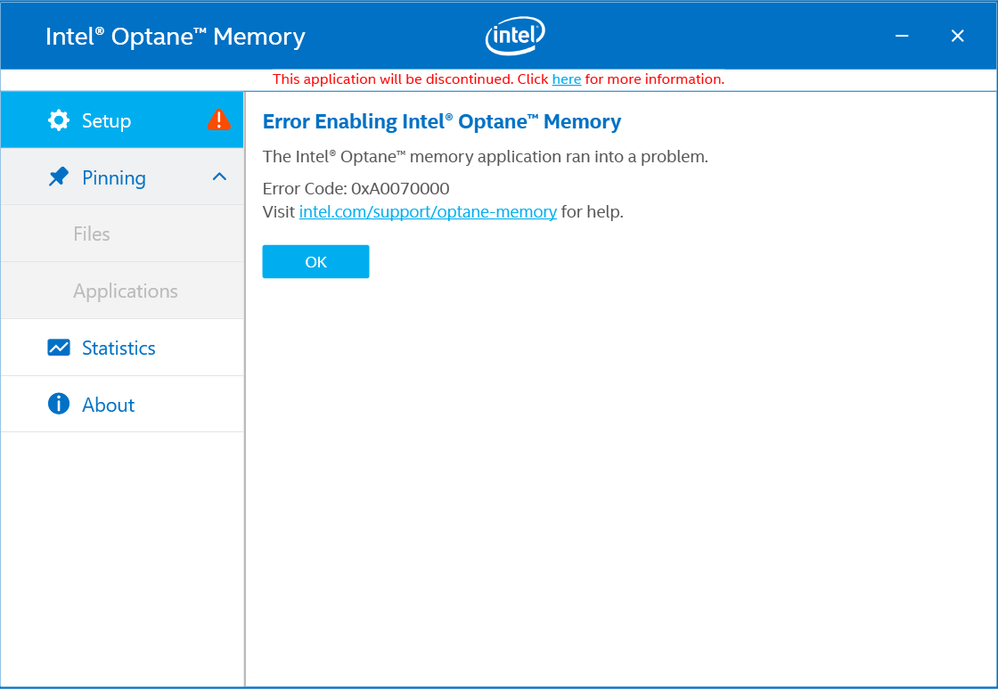Viewport: 998px width, 689px height.
Task: Dismiss the error with OK button
Action: pyautogui.click(x=316, y=261)
